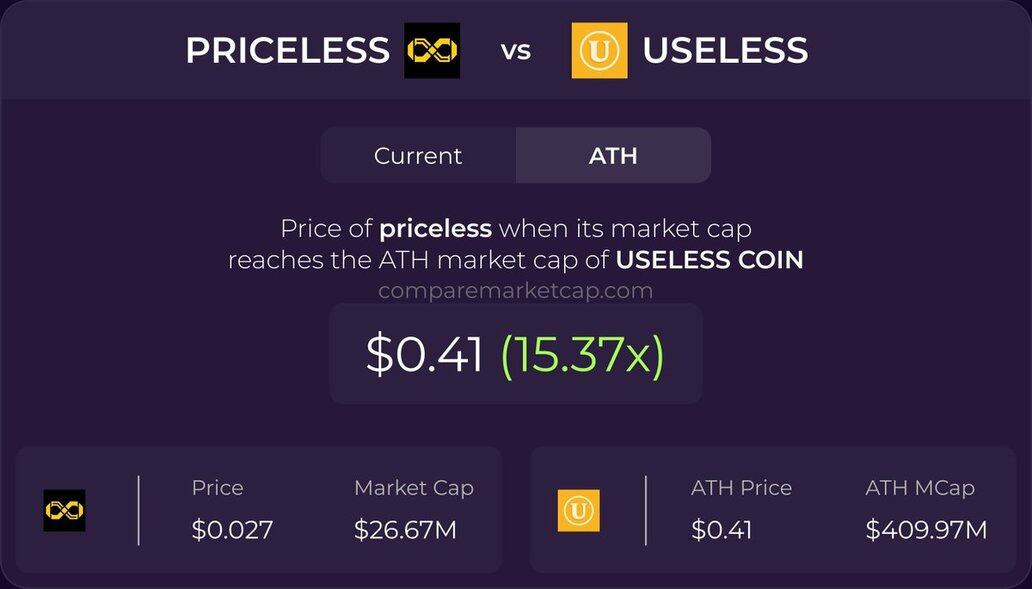This screenshot has height=589, width=1032.
Task: Switch to the Current tab
Action: (418, 156)
